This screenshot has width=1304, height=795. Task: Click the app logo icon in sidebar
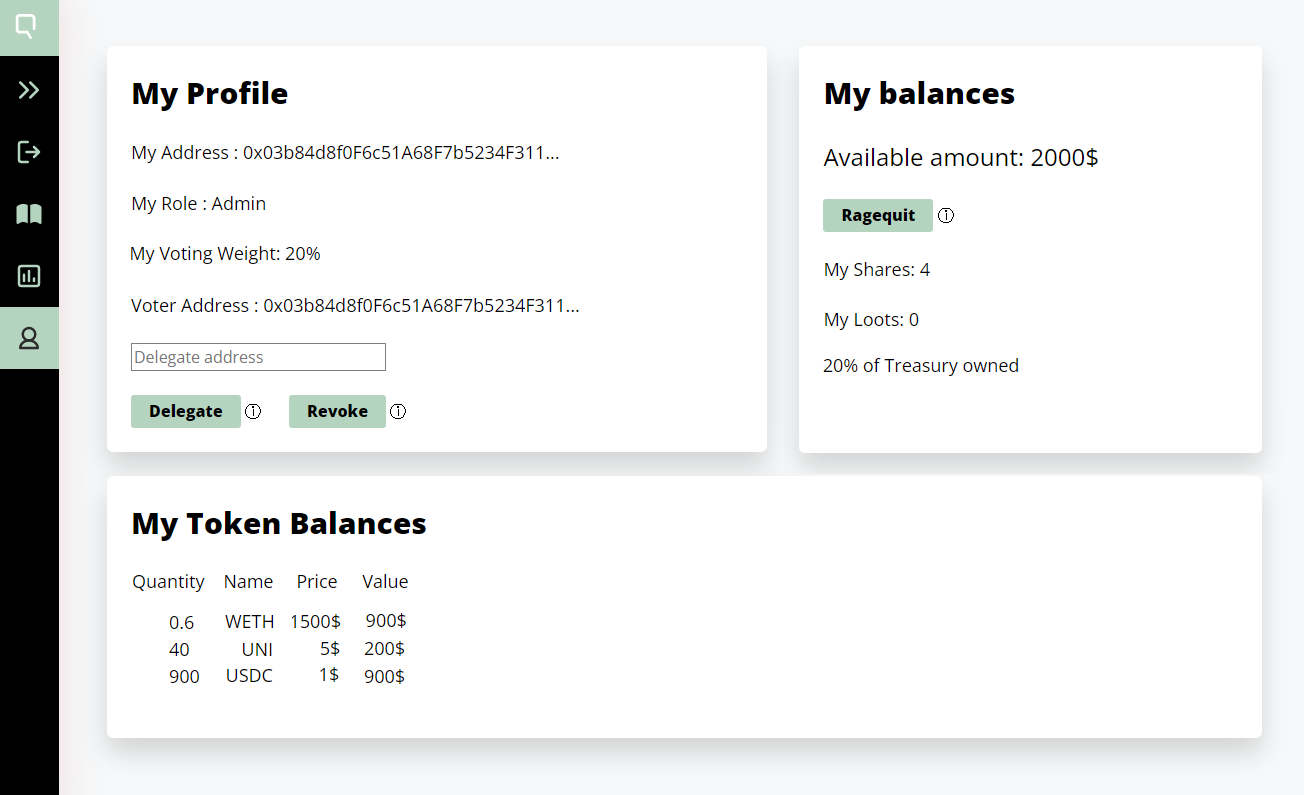29,27
